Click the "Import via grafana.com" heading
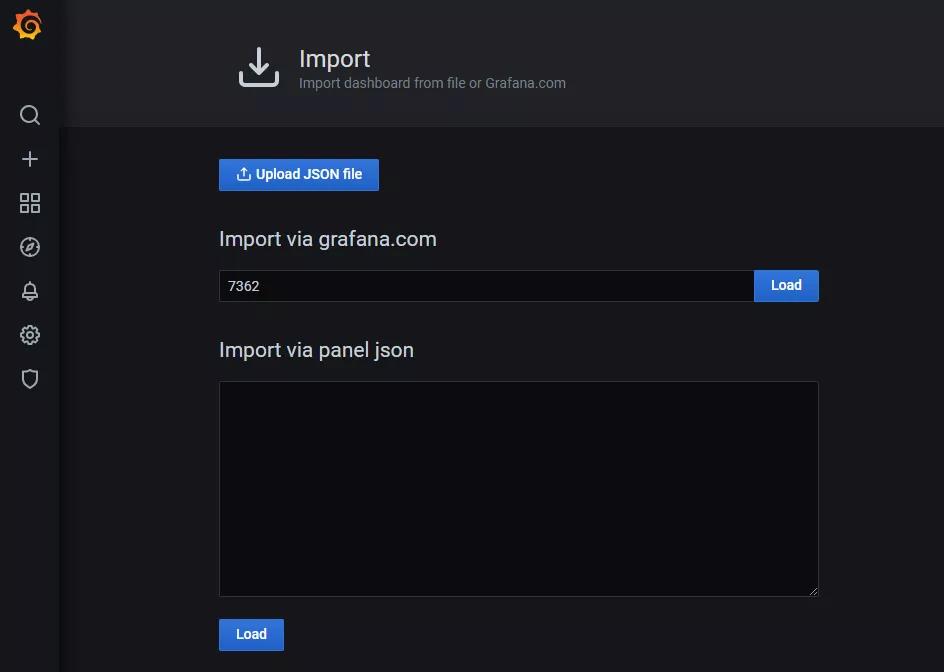 [328, 239]
